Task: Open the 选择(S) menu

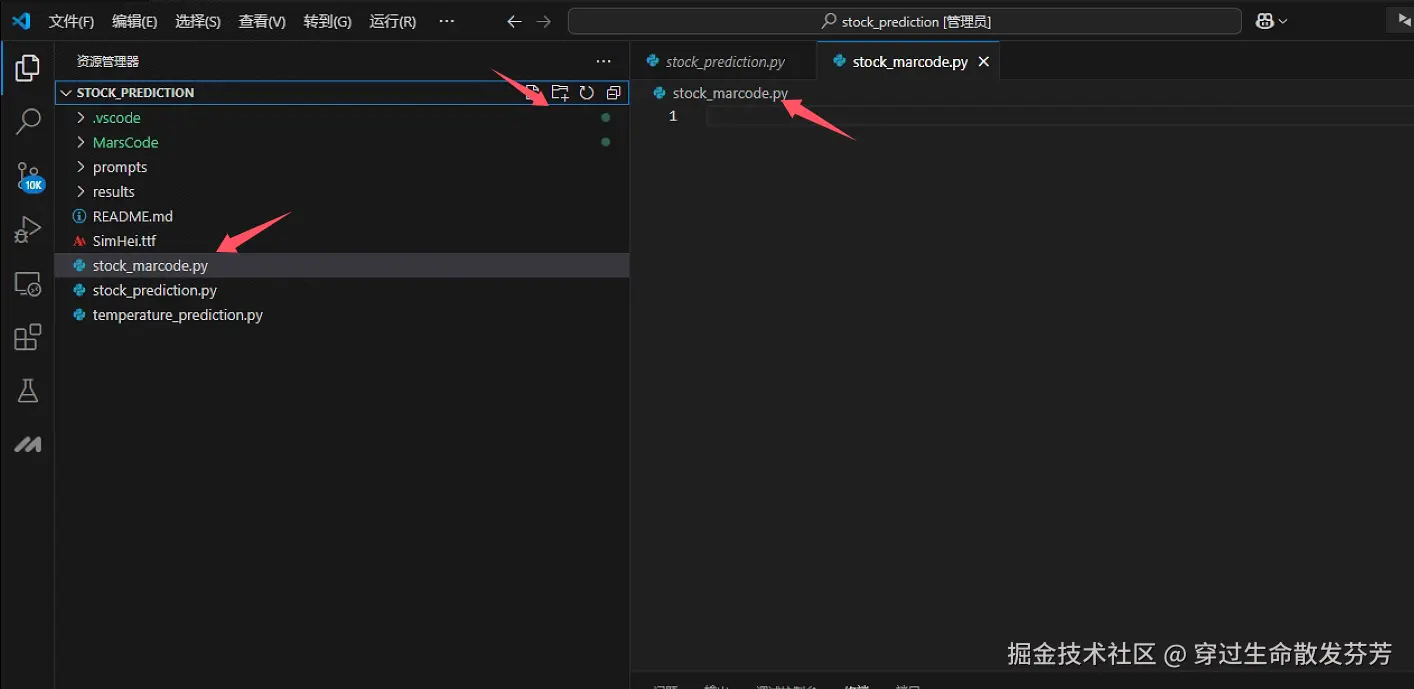Action: 198,21
